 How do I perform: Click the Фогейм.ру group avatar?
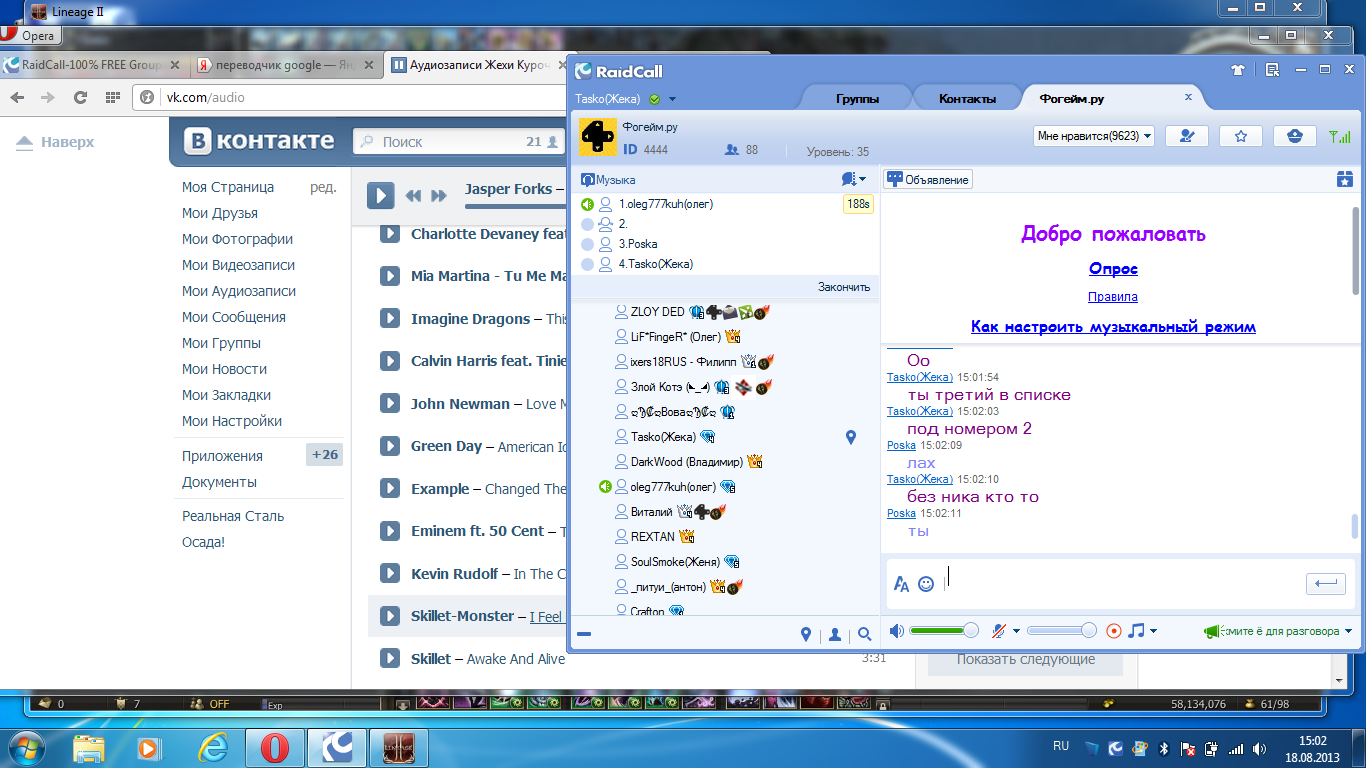pyautogui.click(x=598, y=136)
